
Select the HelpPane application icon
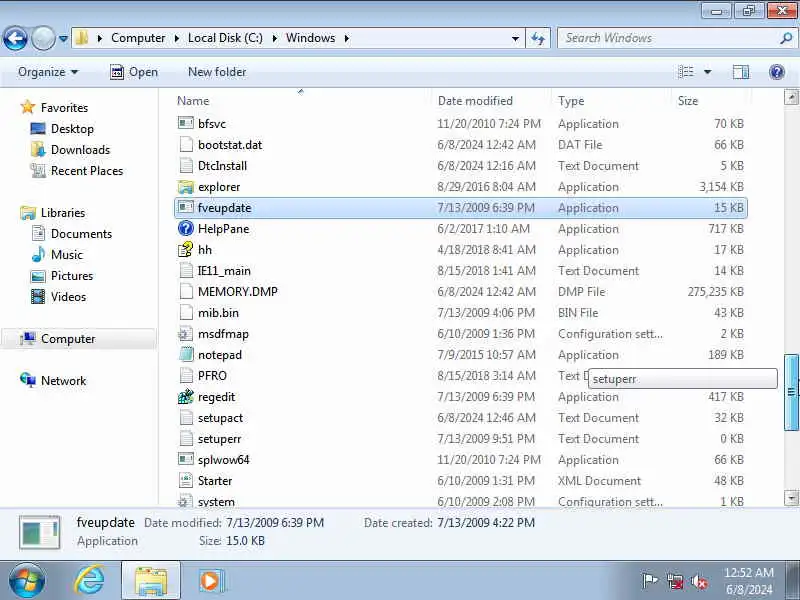click(x=186, y=228)
